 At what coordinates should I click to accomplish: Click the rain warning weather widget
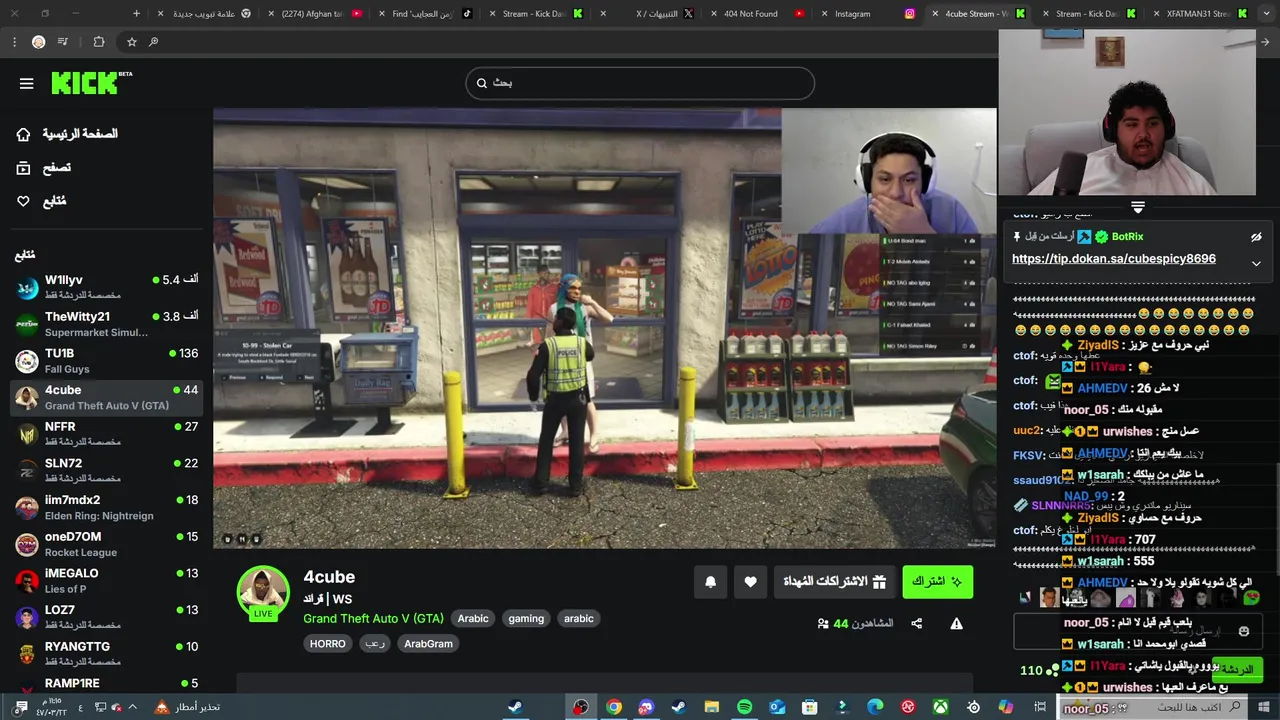pyautogui.click(x=187, y=707)
